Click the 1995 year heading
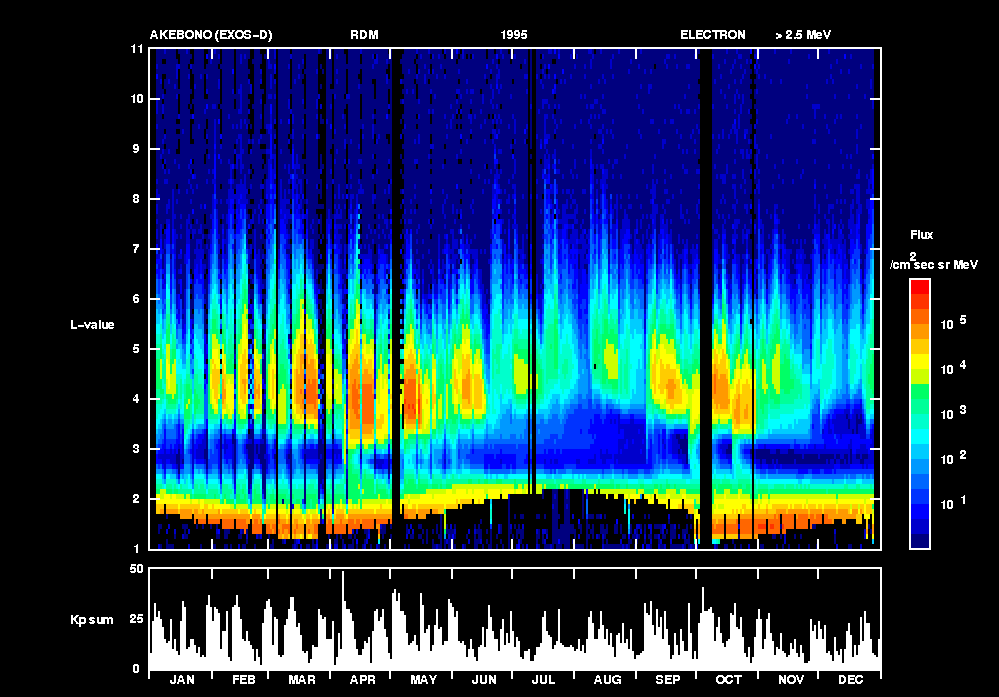999x697 pixels. tap(514, 35)
